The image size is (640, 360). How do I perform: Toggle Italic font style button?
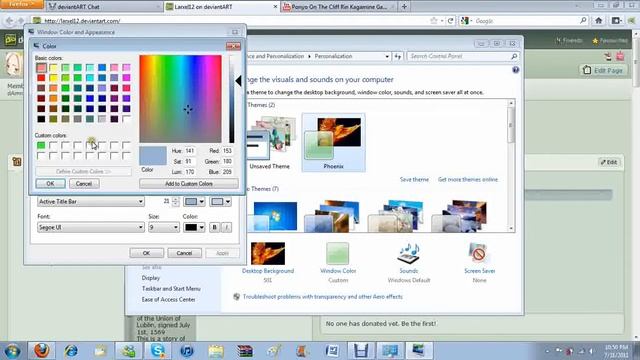click(227, 227)
